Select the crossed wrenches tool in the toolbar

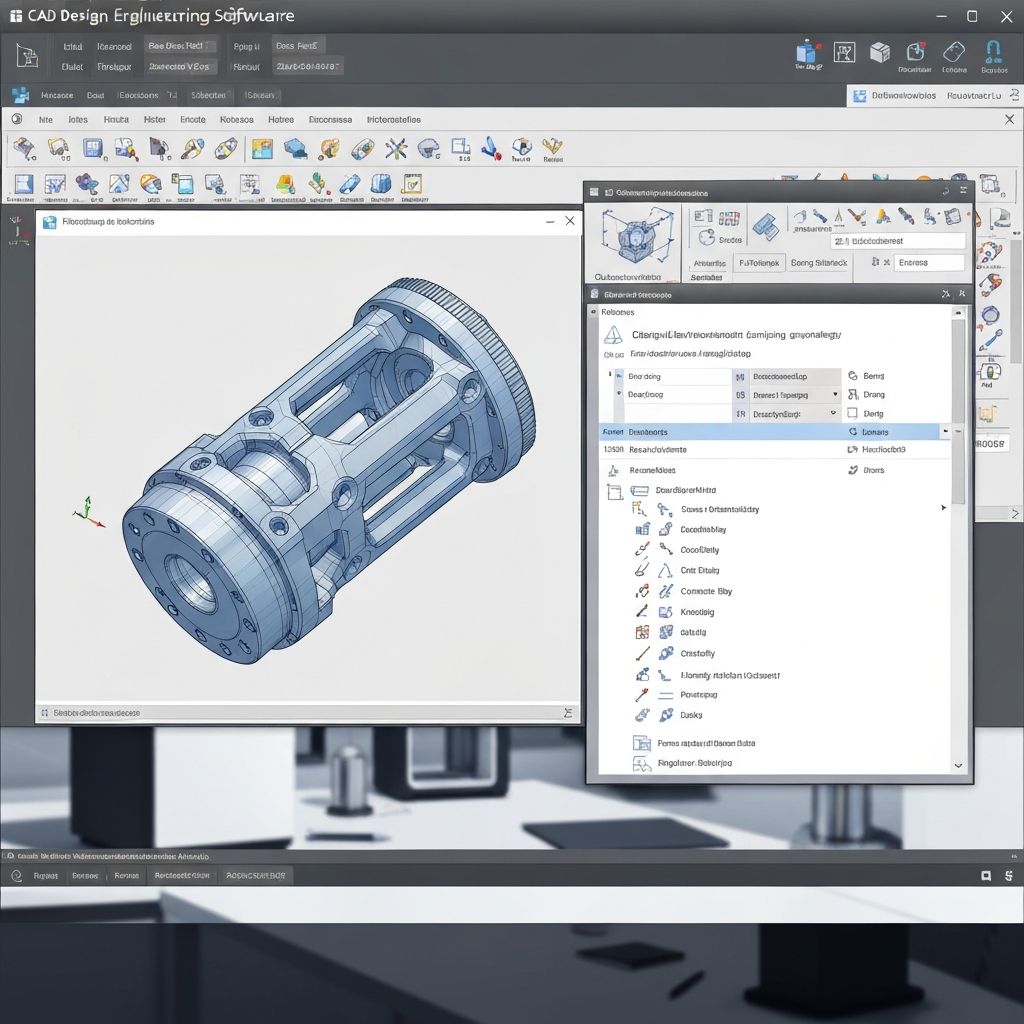396,149
